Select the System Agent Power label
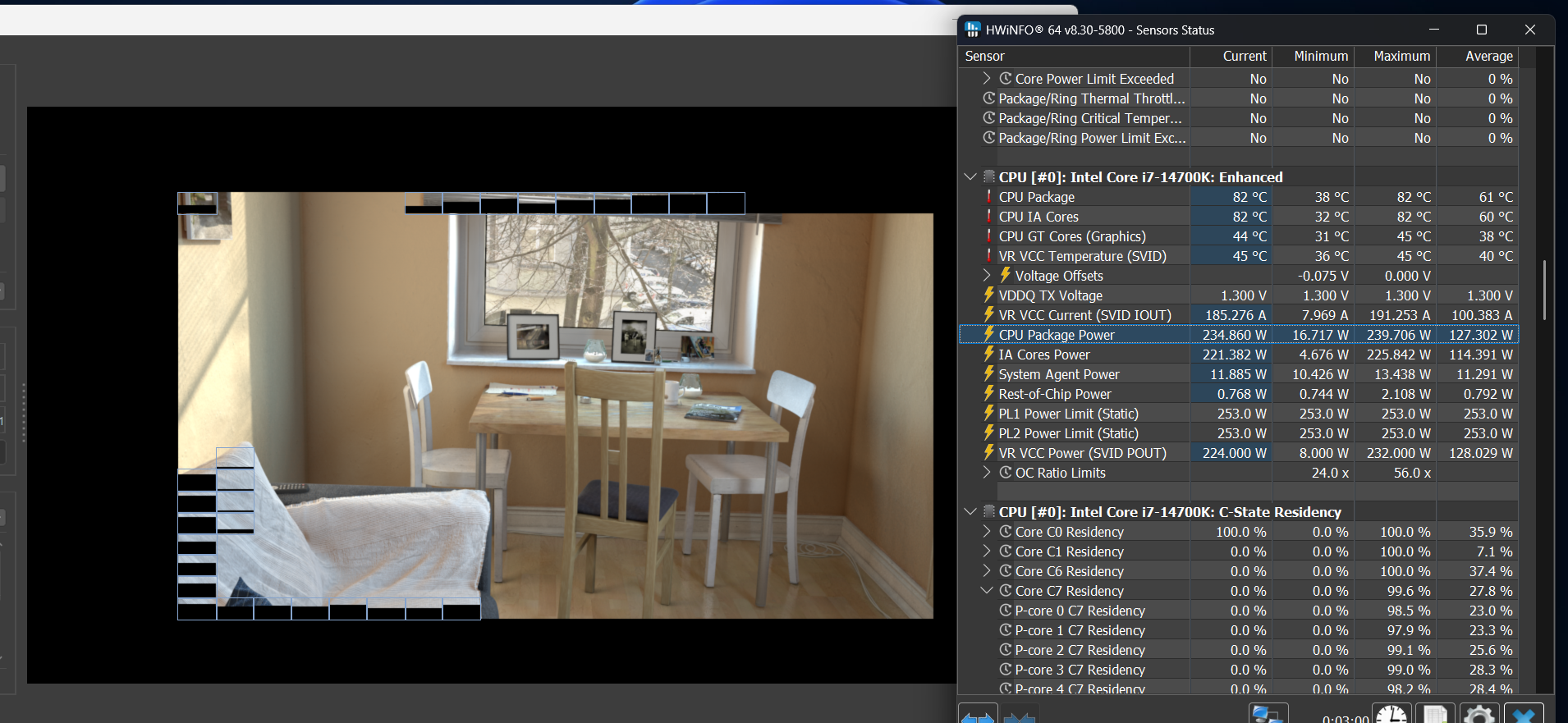Screen dimensions: 1568x723 1059,374
